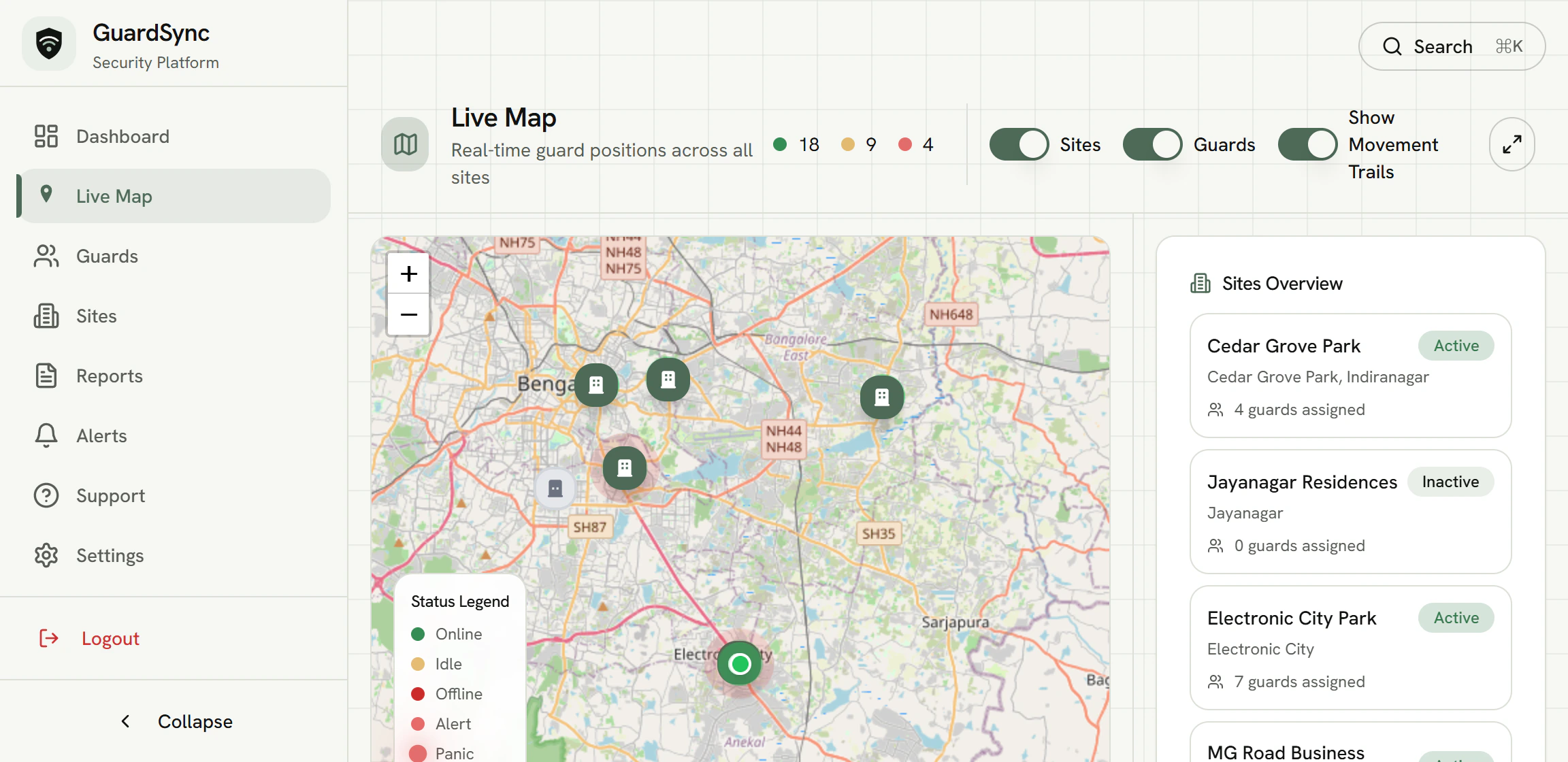Image resolution: width=1568 pixels, height=762 pixels.
Task: Select the Live Map menu item
Action: (174, 196)
